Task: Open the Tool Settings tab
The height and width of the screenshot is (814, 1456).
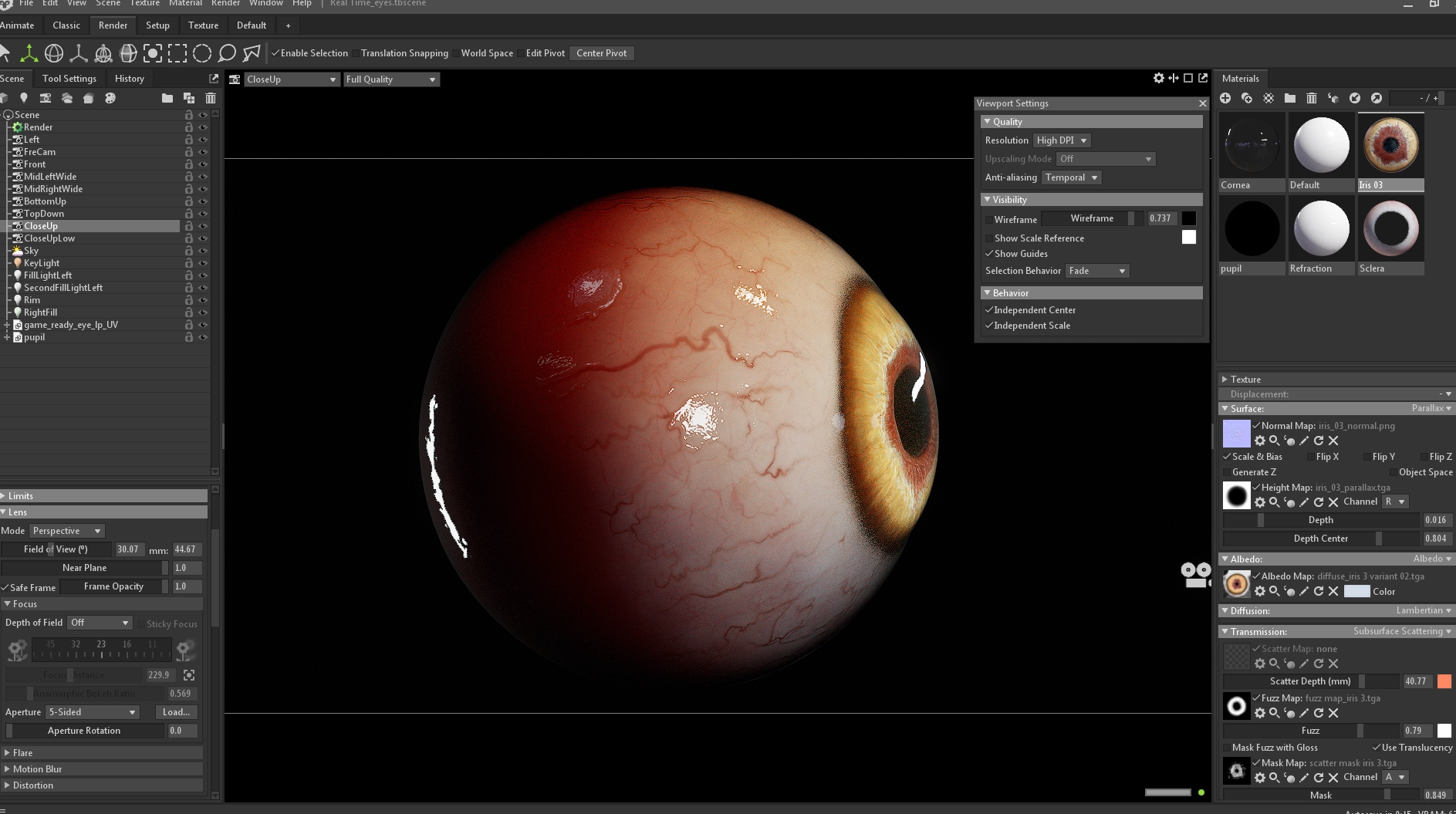Action: point(69,79)
